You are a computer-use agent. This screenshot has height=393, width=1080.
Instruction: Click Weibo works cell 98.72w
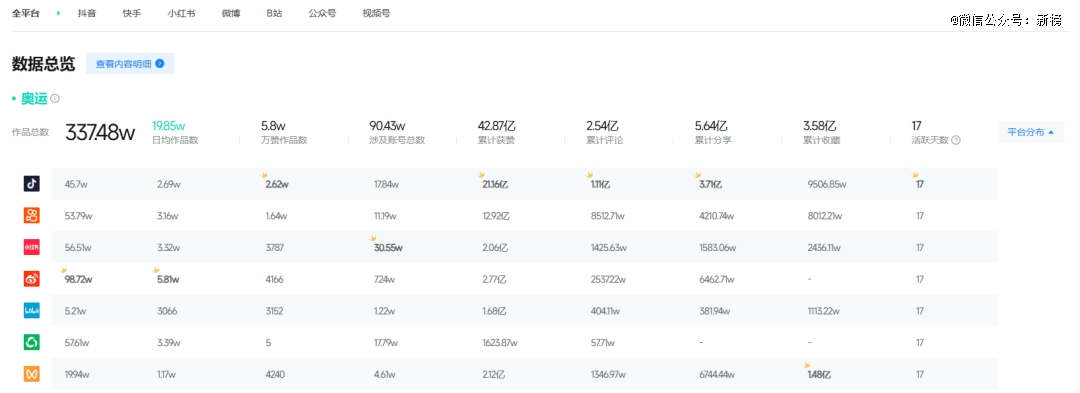click(x=79, y=279)
